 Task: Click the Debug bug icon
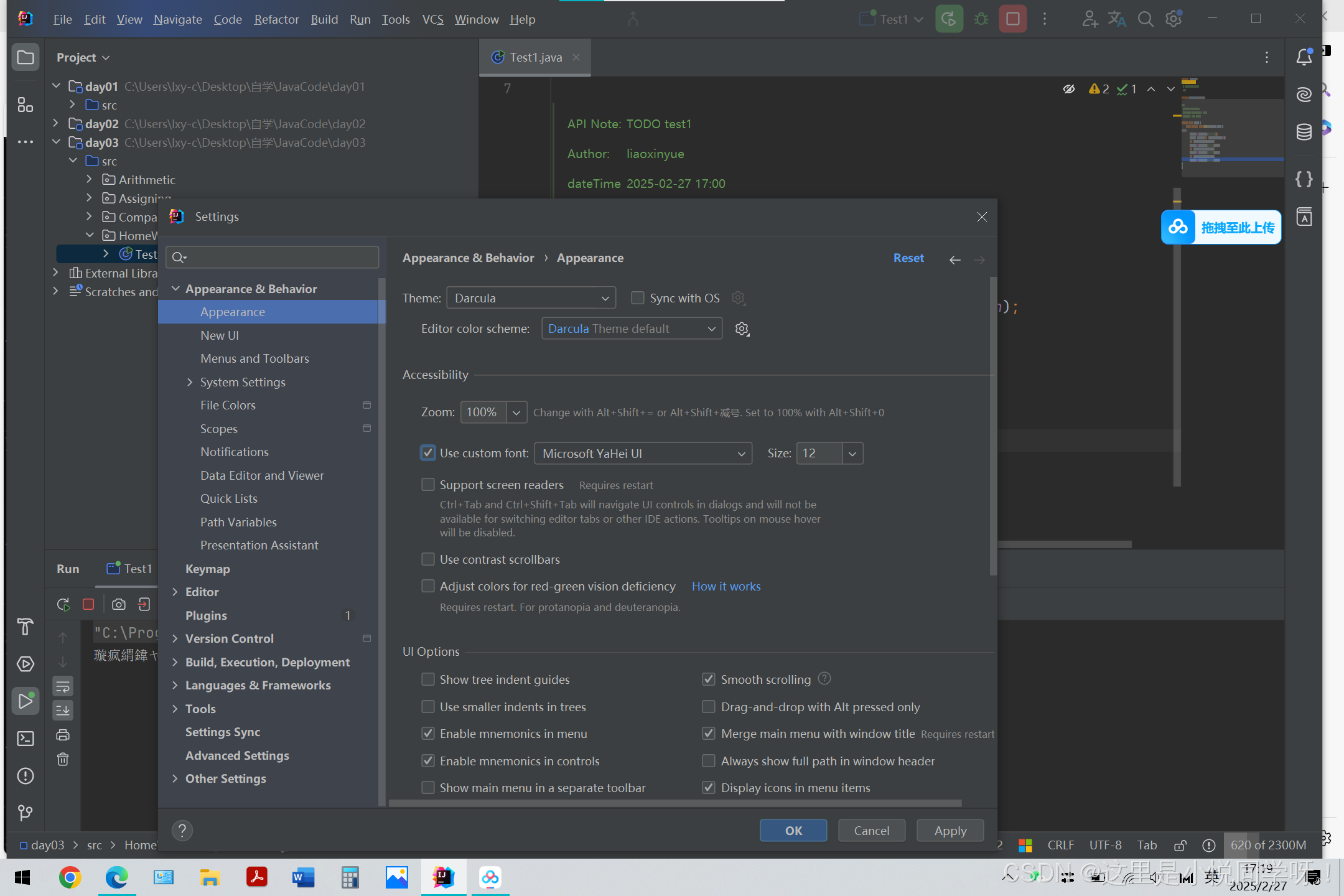[x=981, y=19]
